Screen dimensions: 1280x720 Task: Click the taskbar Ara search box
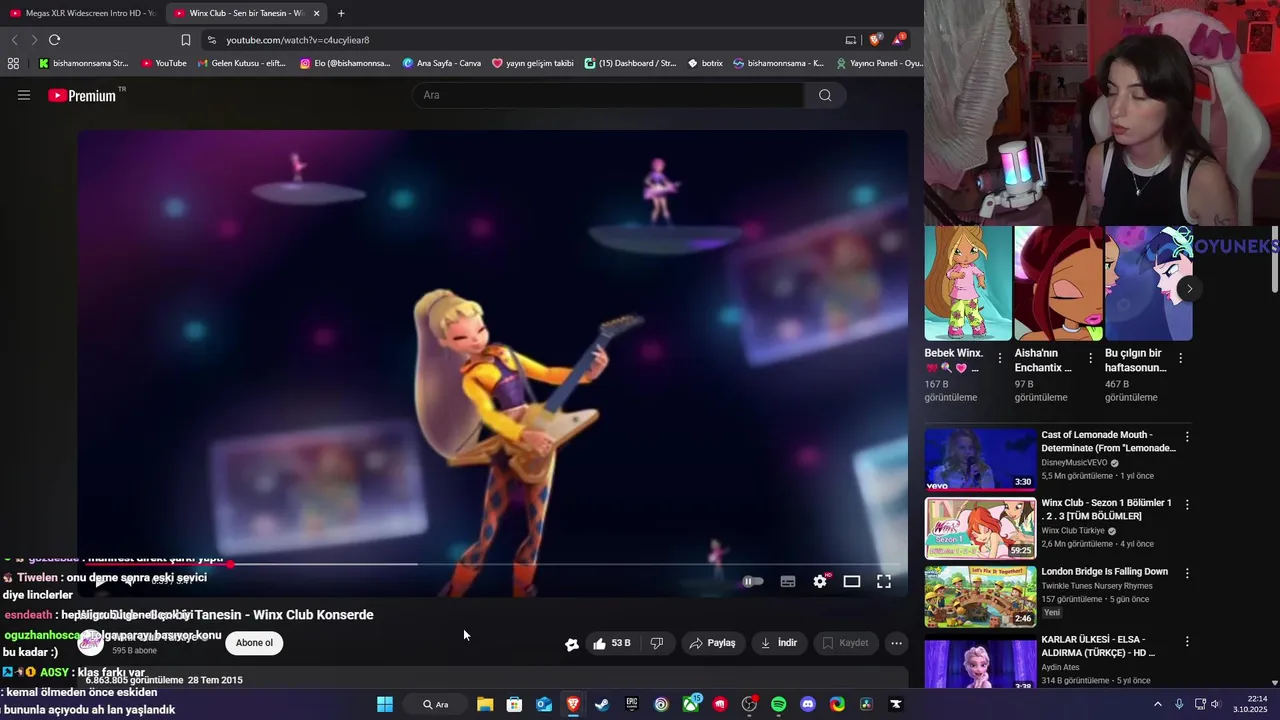tap(435, 704)
